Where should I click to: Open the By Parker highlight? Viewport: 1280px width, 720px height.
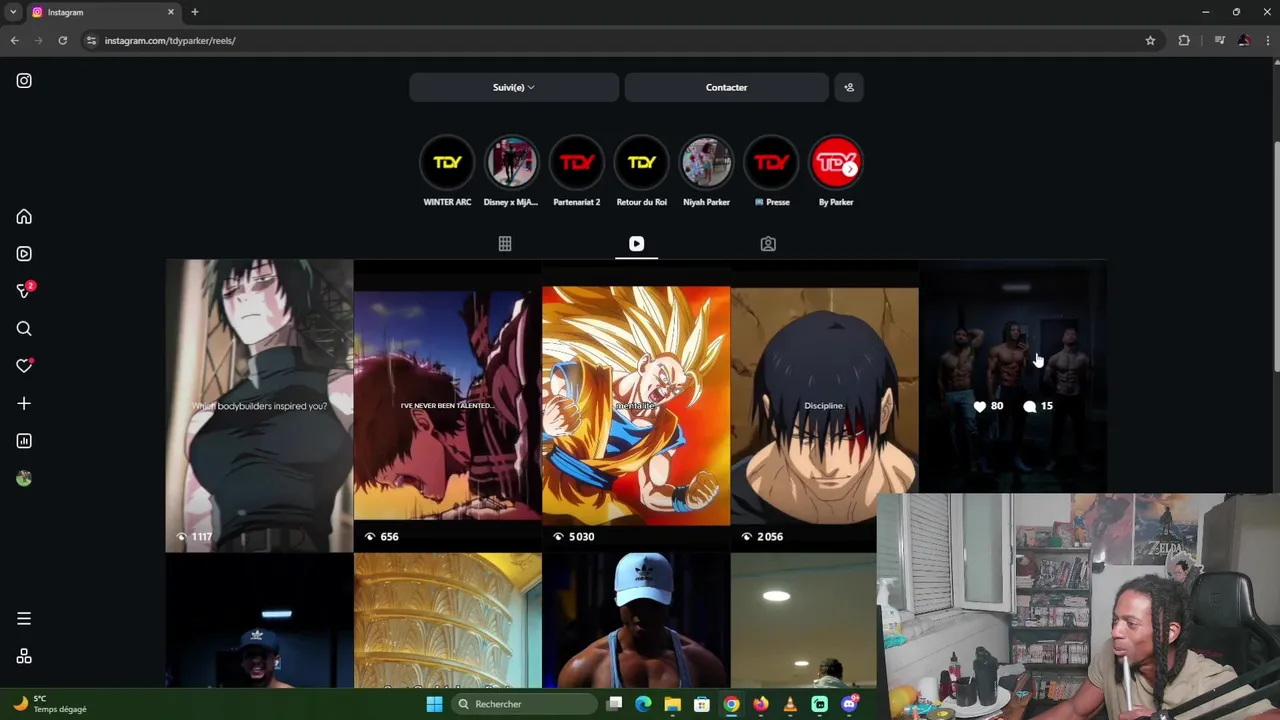(x=836, y=162)
